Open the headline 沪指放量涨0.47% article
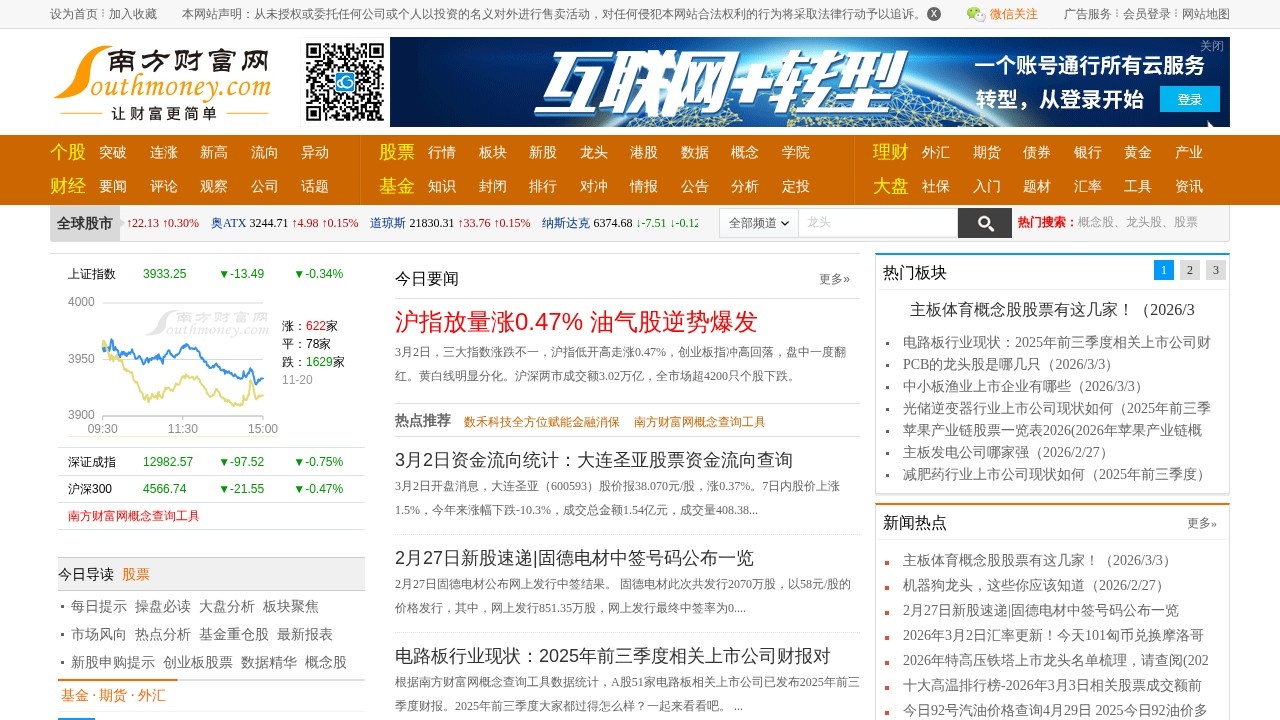Viewport: 1280px width, 720px height. click(x=575, y=322)
